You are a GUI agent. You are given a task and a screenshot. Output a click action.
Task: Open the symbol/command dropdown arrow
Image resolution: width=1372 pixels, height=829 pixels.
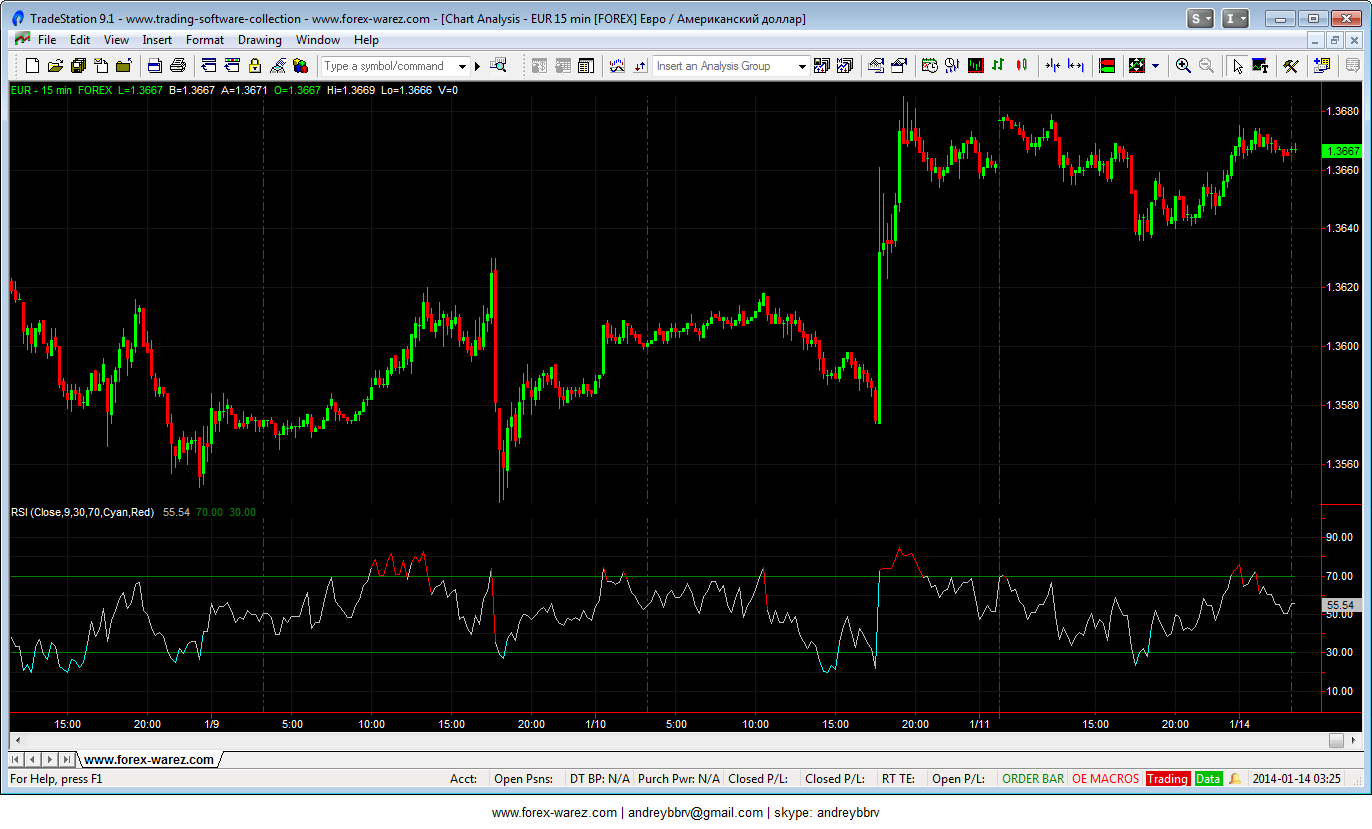[462, 66]
